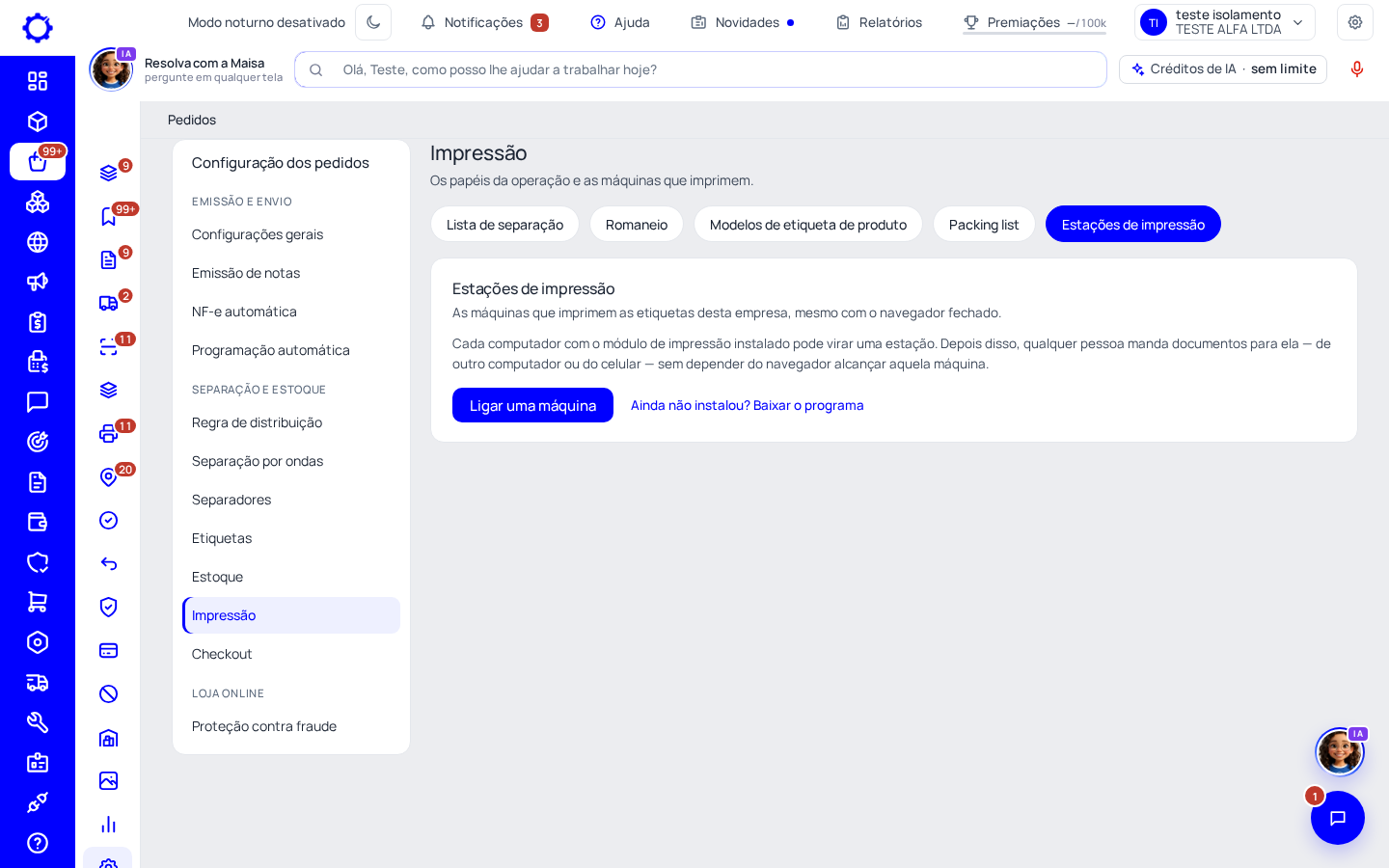Image resolution: width=1389 pixels, height=868 pixels.
Task: Open the shopping cart icon in sidebar
Action: (38, 602)
